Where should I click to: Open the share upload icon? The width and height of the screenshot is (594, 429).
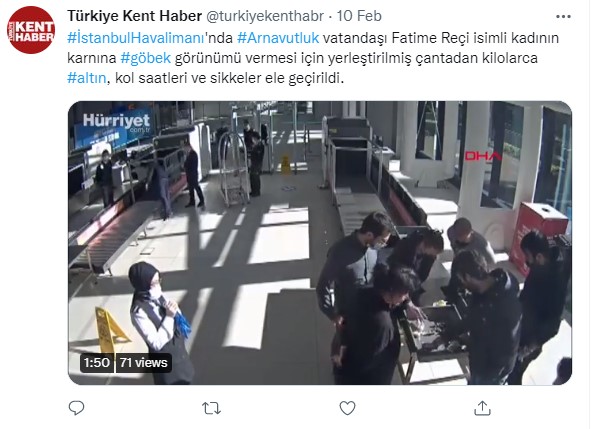pyautogui.click(x=482, y=408)
